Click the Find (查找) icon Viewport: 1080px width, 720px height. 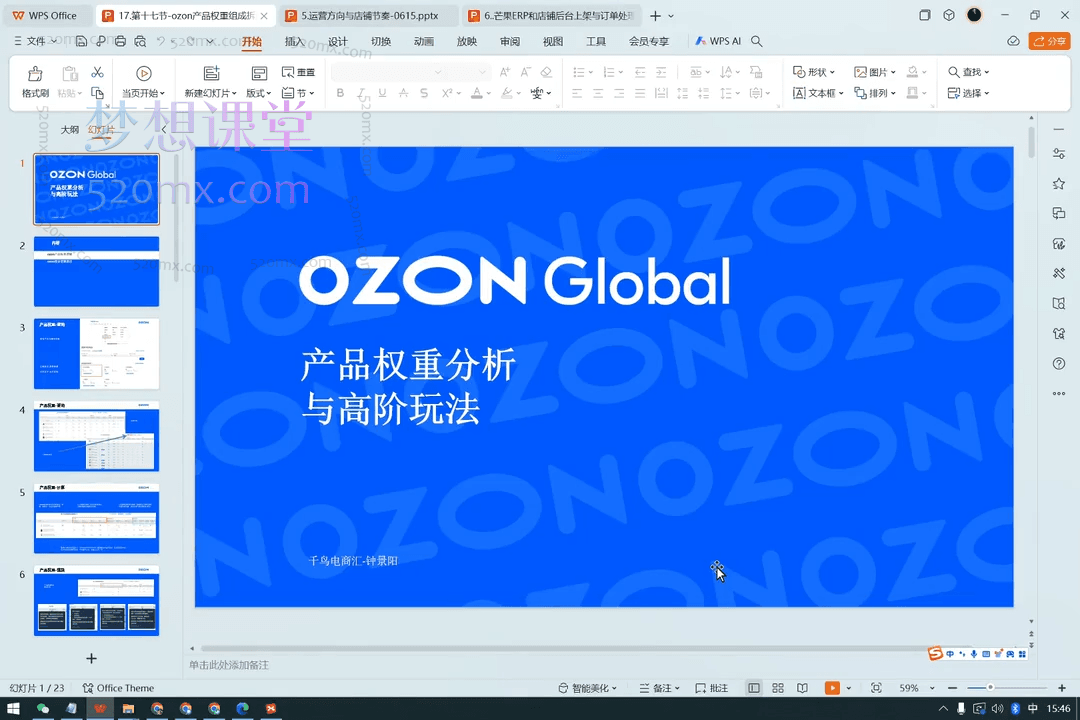click(x=958, y=71)
